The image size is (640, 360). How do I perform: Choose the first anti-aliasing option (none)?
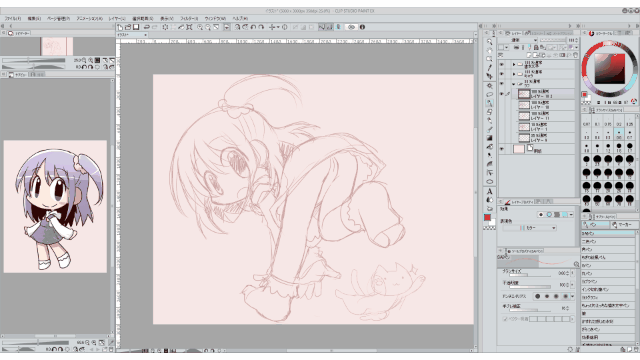pyautogui.click(x=538, y=296)
